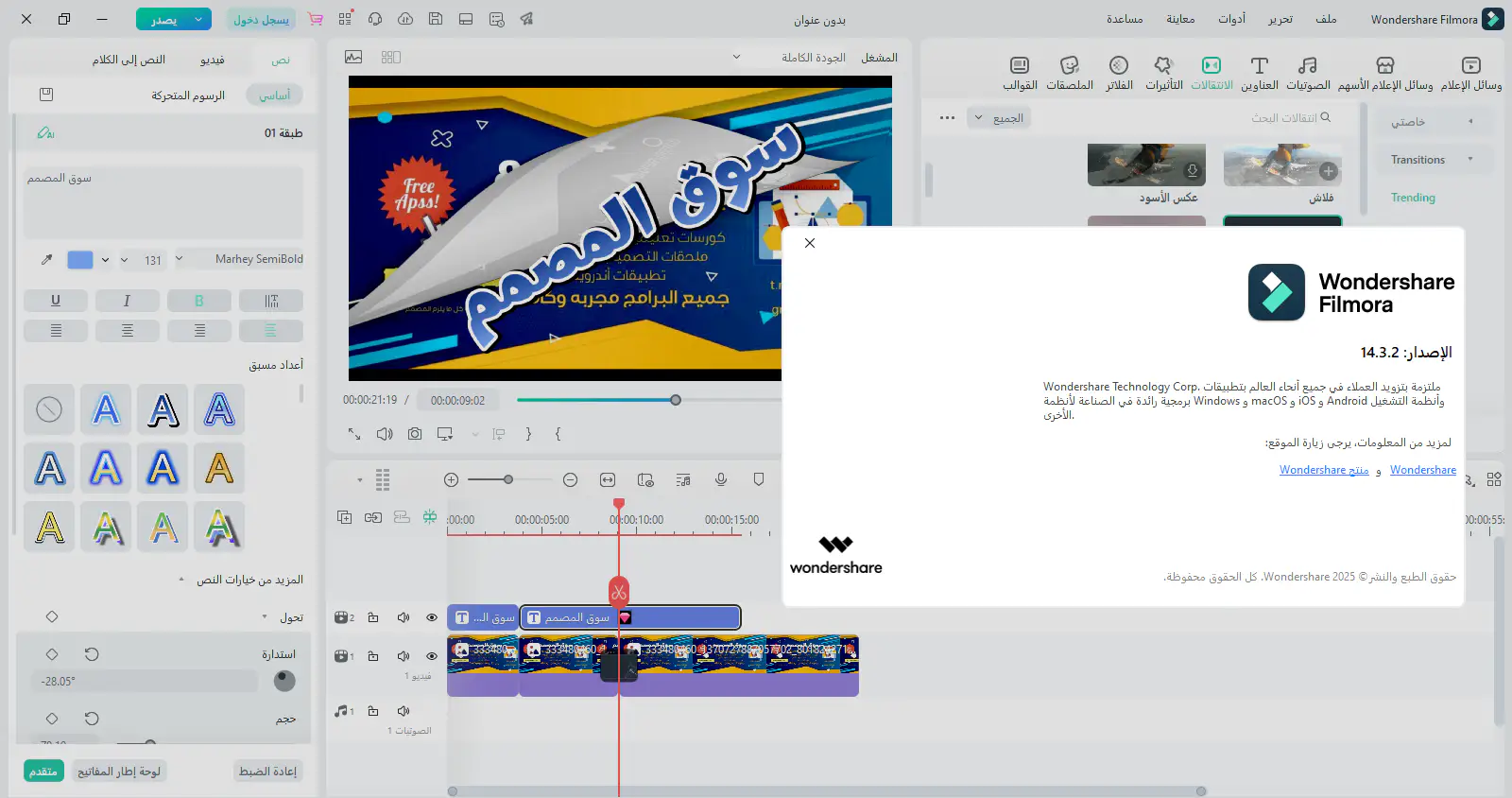The height and width of the screenshot is (798, 1512).
Task: Switch to الرسوم المتحركة sub-tab
Action: (188, 95)
